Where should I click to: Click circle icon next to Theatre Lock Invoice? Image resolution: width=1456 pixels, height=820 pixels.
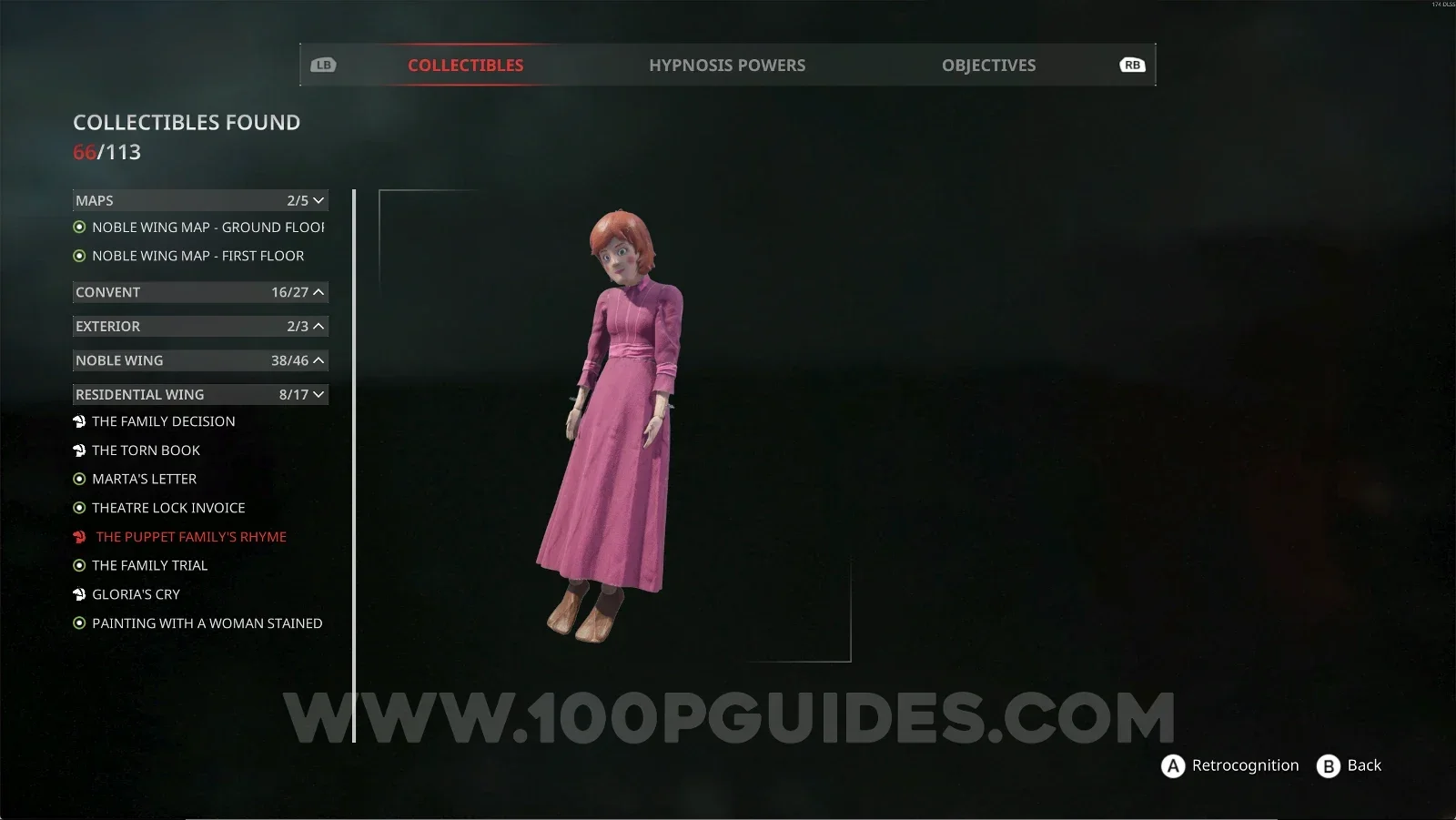[79, 508]
